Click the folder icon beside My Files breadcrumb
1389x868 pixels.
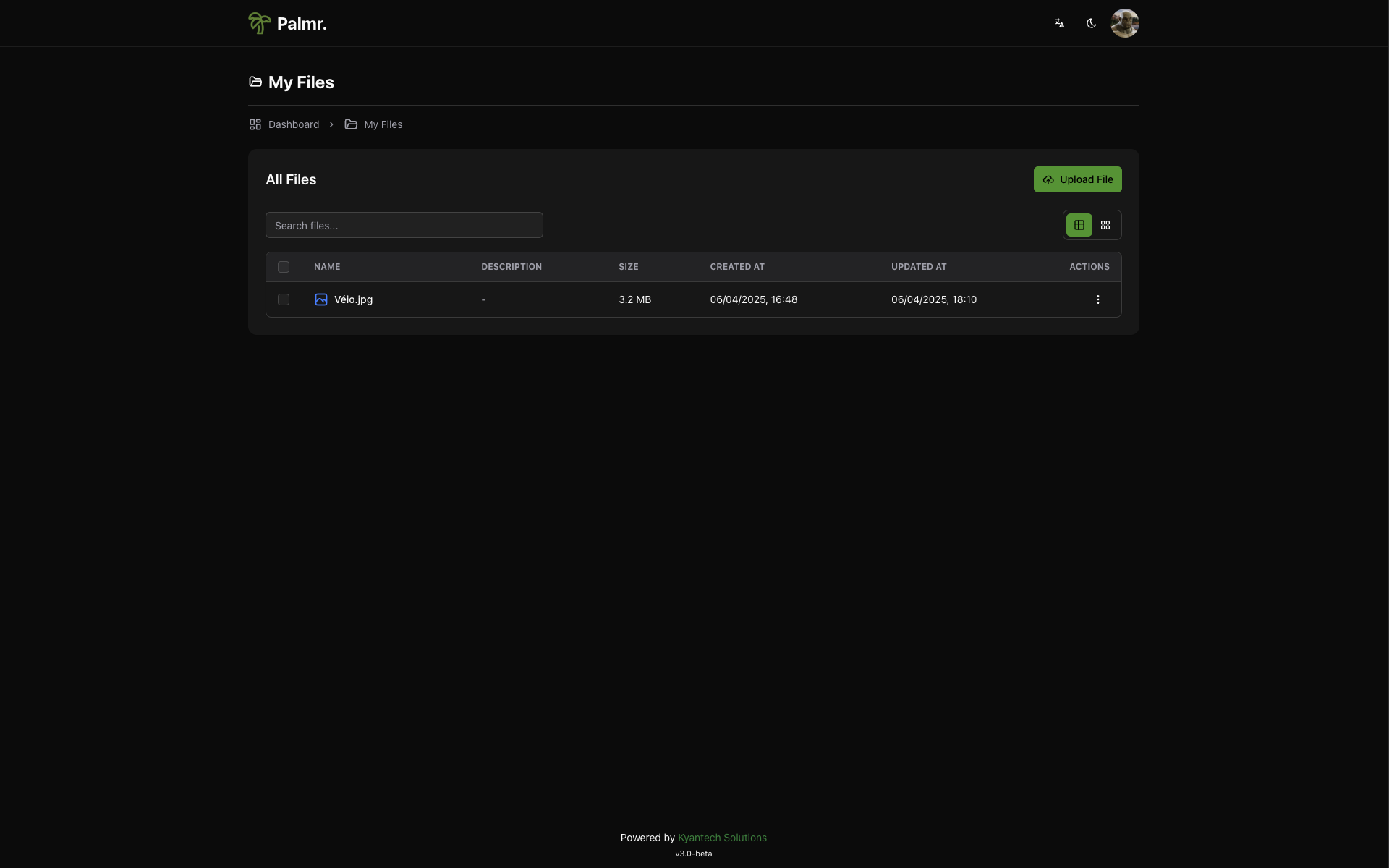(x=351, y=124)
